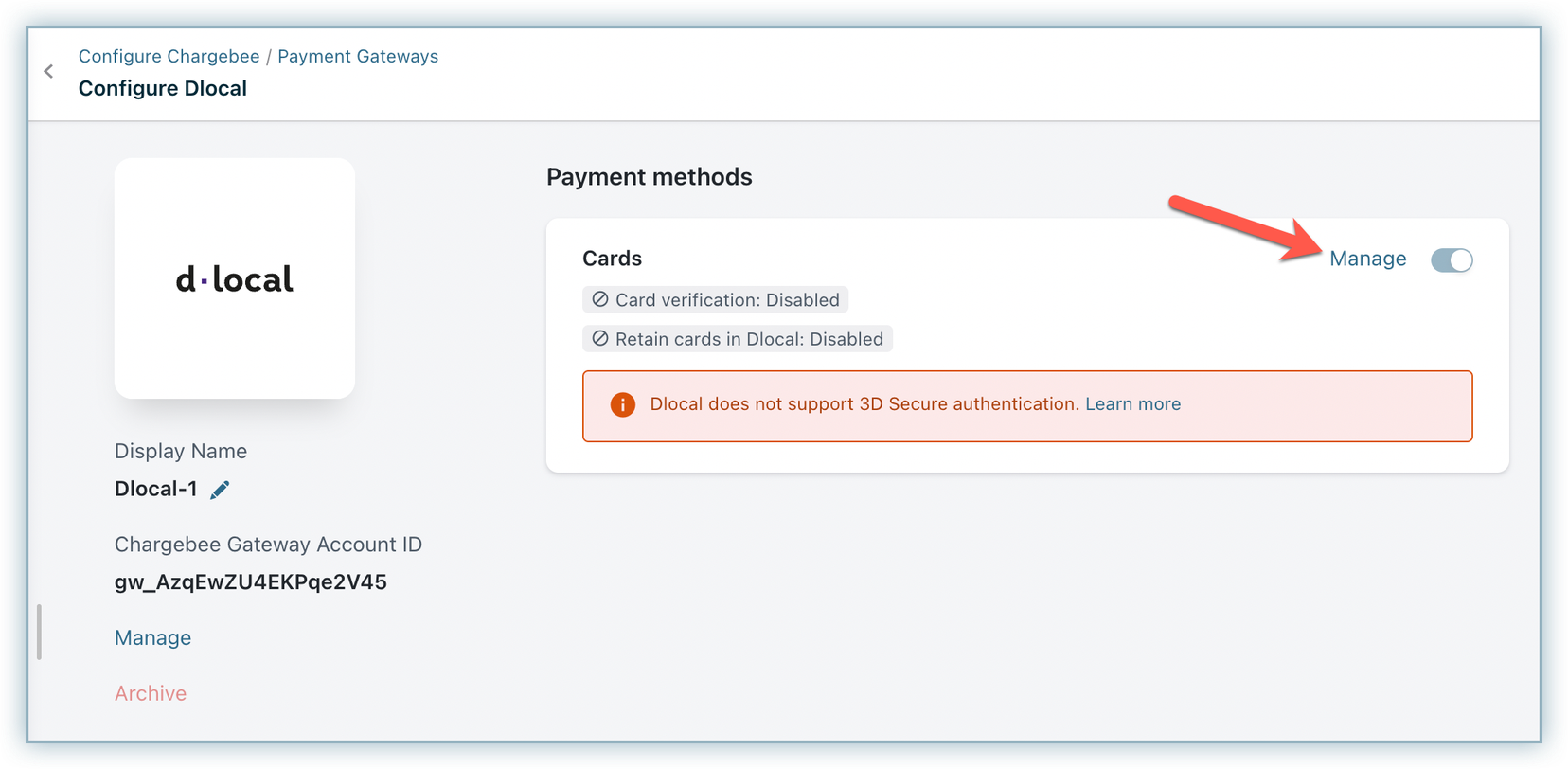
Task: Click the Retain cards disabled icon
Action: coord(600,338)
